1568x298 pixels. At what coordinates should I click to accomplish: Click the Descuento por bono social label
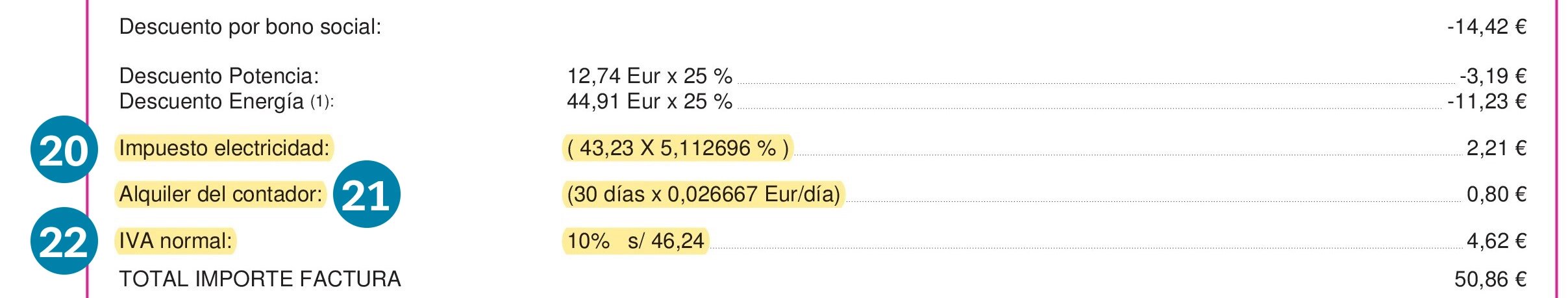[x=251, y=27]
